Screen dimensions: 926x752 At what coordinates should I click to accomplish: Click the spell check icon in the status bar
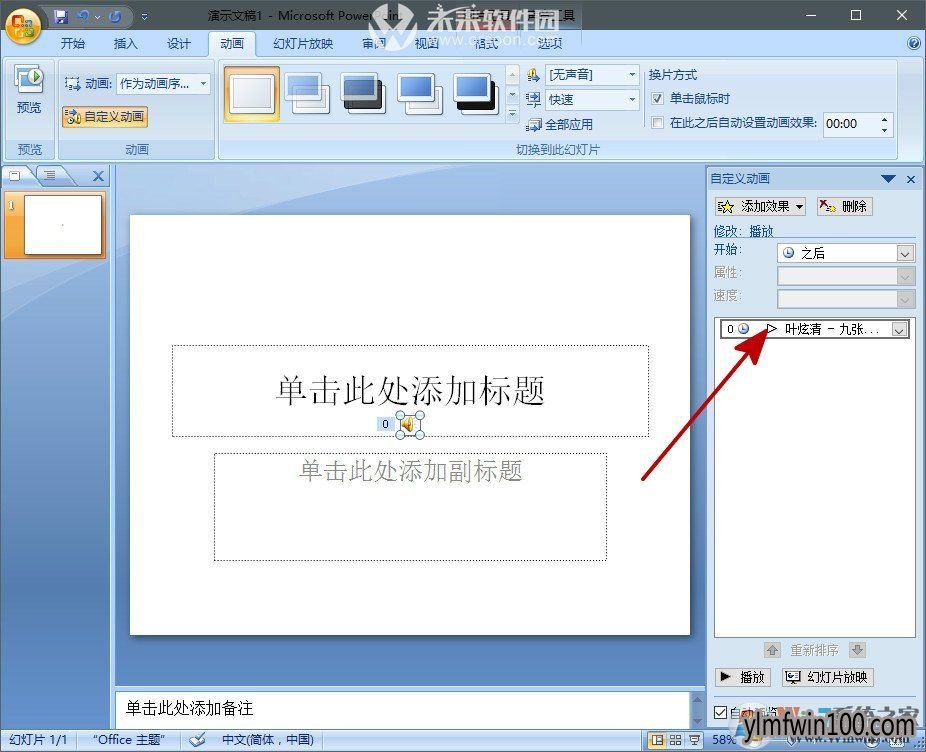click(x=197, y=740)
